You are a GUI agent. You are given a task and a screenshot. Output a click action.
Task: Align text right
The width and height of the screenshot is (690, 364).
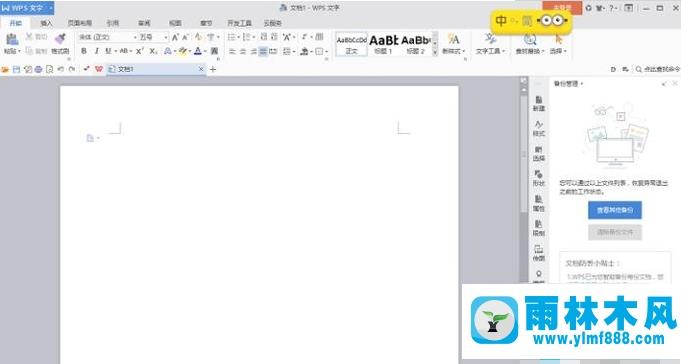pyautogui.click(x=253, y=51)
